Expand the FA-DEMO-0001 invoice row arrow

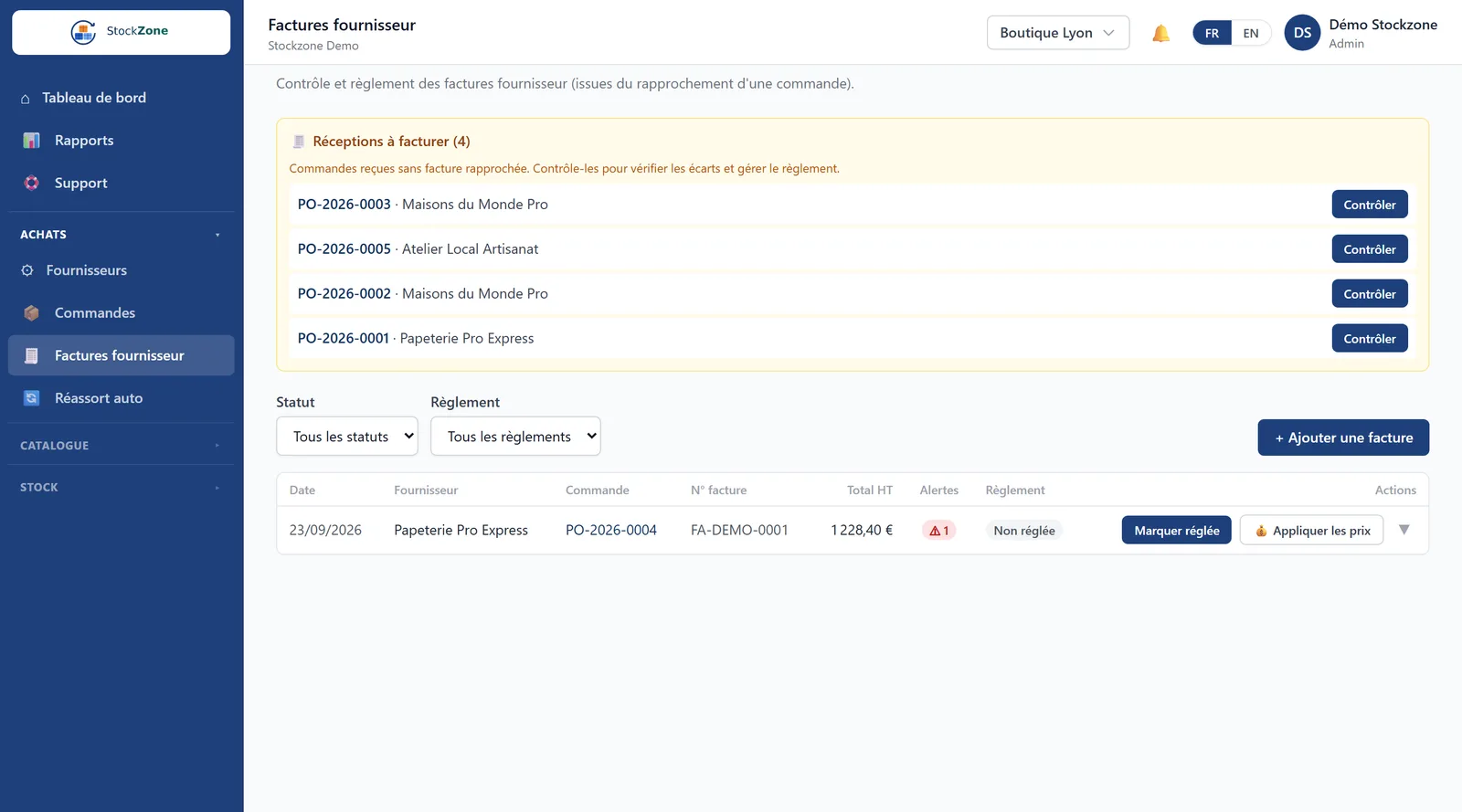[x=1404, y=530]
